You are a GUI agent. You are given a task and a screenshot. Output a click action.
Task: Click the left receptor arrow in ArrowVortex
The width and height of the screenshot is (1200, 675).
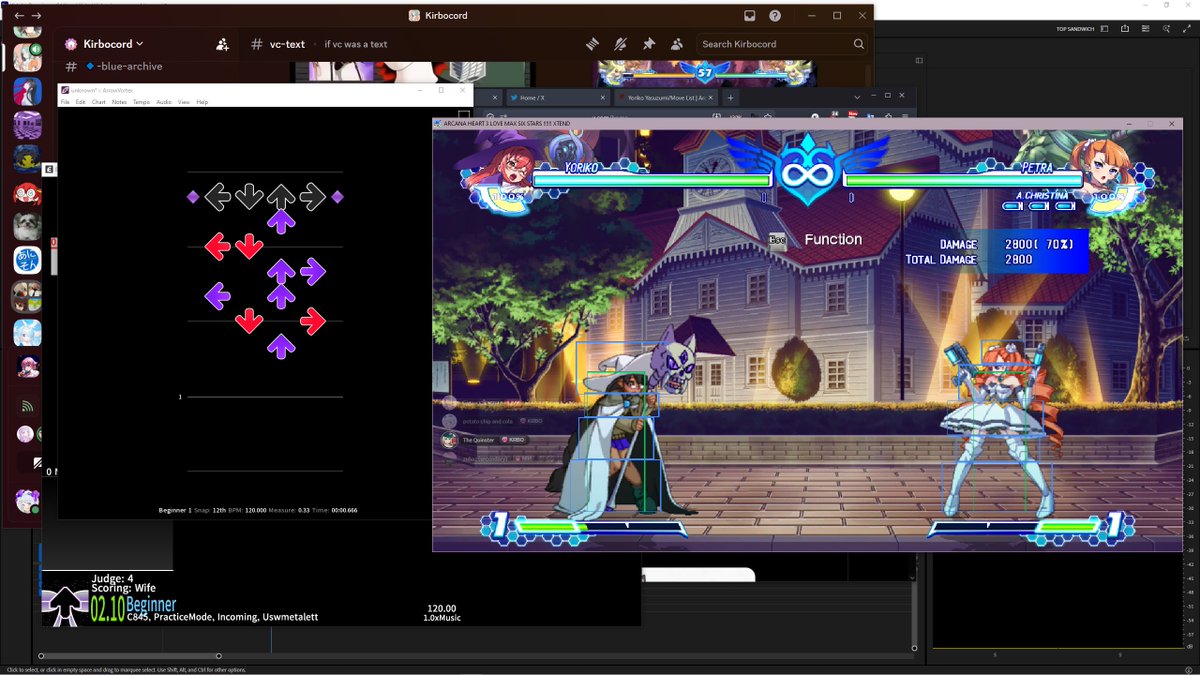217,197
